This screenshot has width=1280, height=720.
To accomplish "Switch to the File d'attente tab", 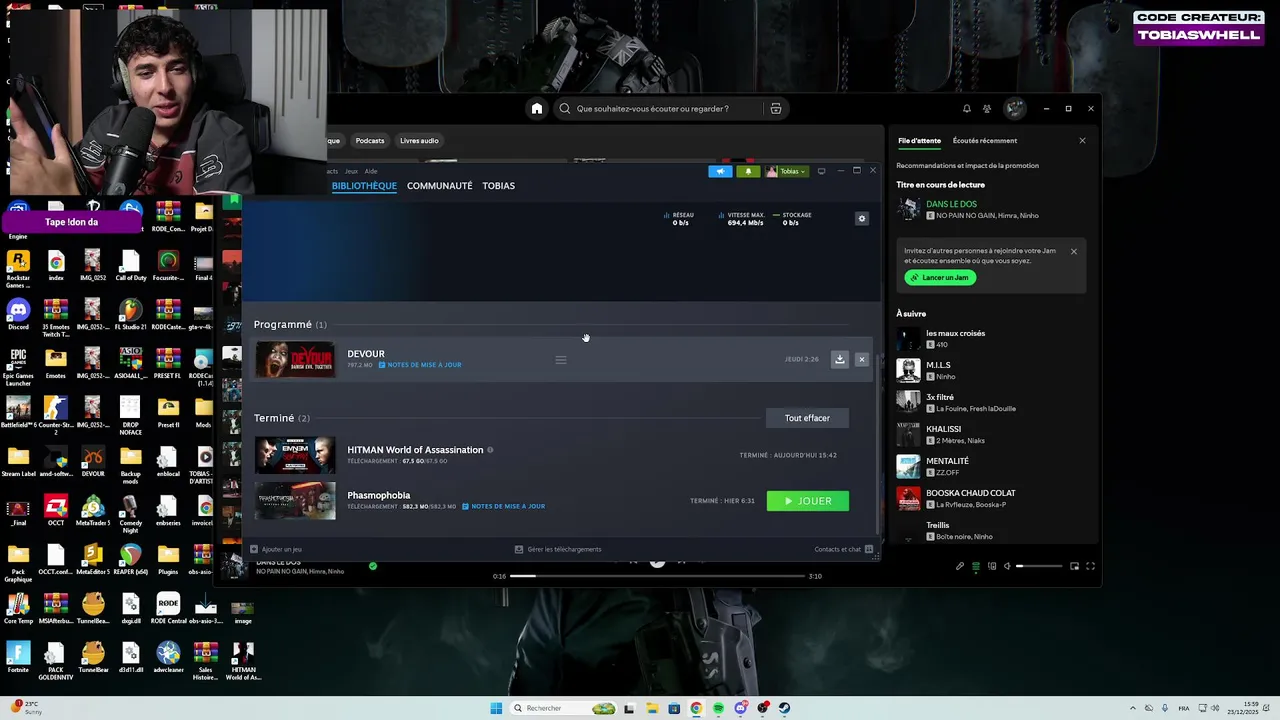I will (x=919, y=141).
